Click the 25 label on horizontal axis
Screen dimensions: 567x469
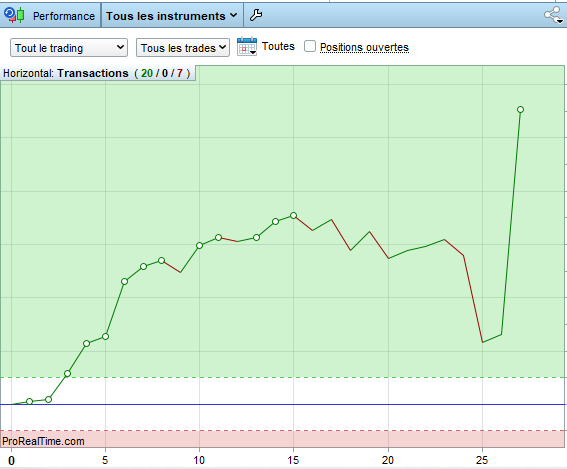(482, 460)
